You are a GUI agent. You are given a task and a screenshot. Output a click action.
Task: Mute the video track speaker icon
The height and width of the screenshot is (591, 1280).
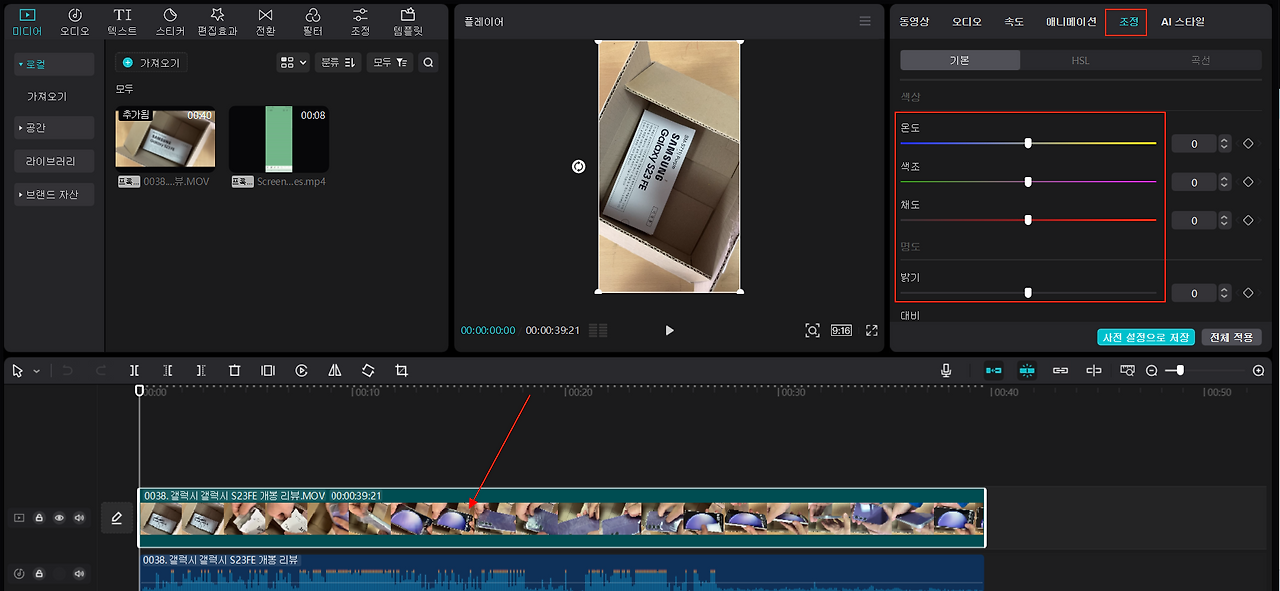pos(79,518)
